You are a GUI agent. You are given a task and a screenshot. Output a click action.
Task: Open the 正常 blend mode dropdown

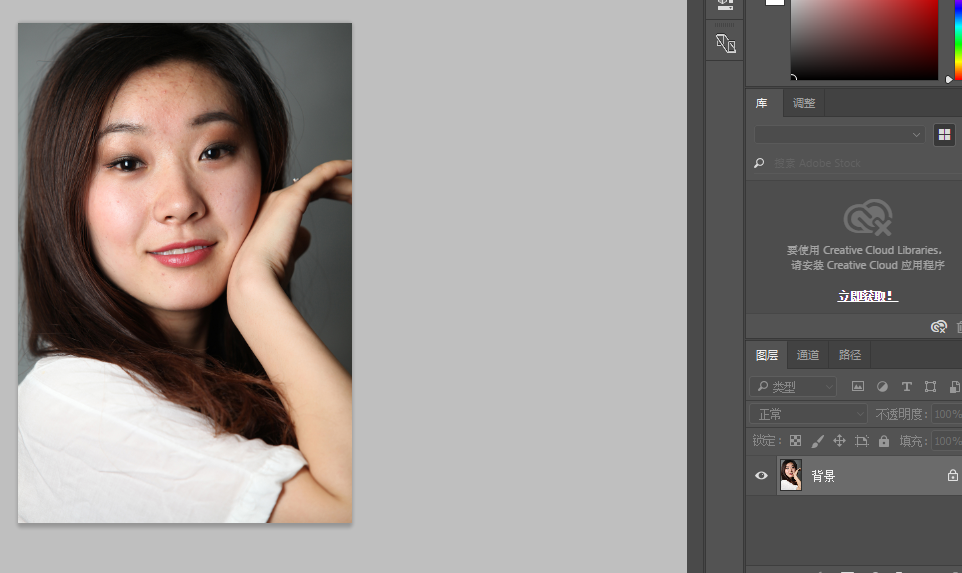click(808, 414)
